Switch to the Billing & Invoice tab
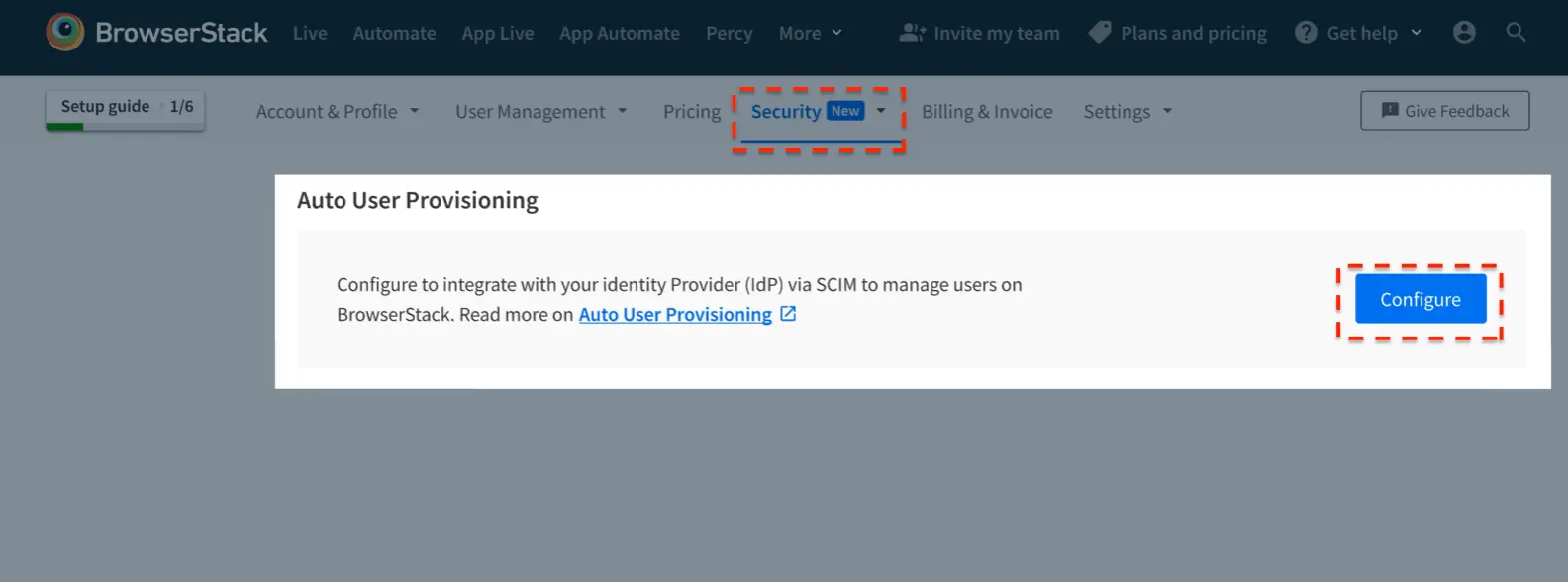Viewport: 1568px width, 582px height. pyautogui.click(x=987, y=112)
